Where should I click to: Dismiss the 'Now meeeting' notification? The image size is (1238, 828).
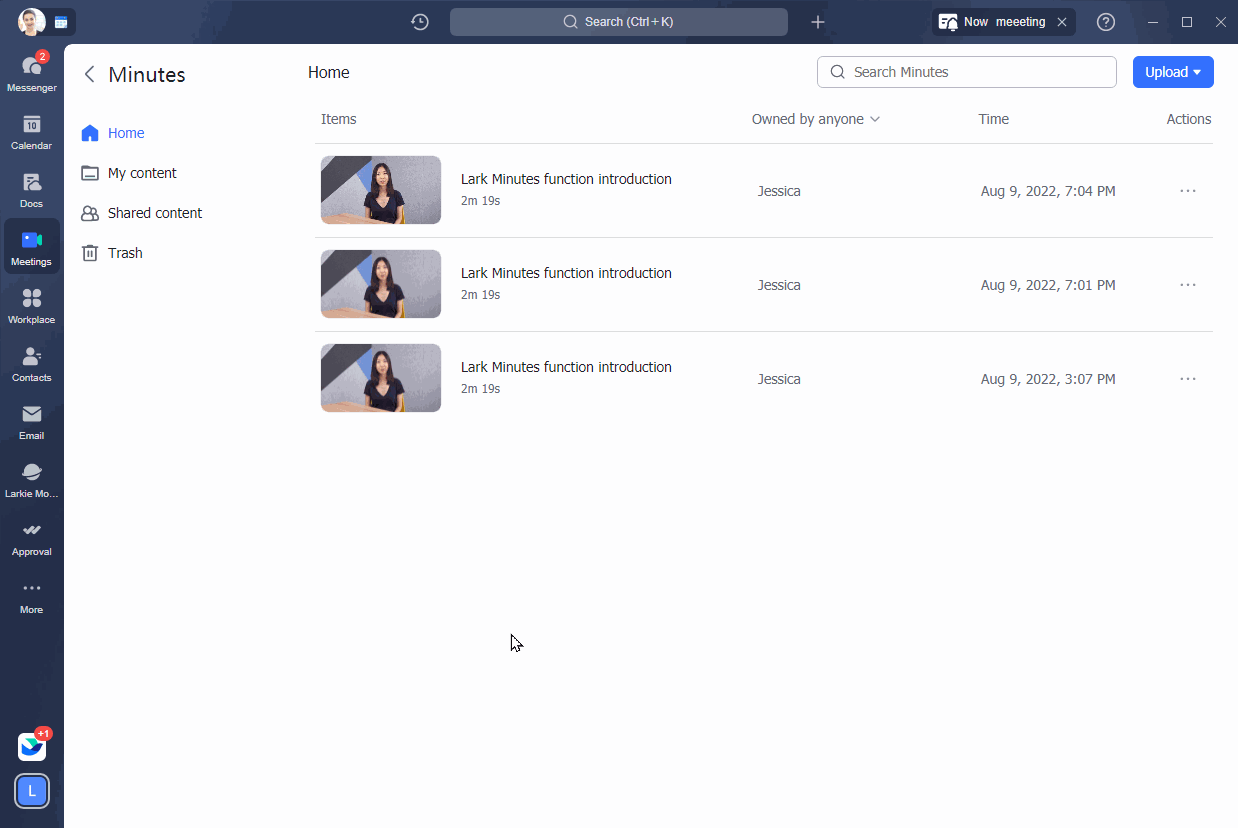[1062, 22]
